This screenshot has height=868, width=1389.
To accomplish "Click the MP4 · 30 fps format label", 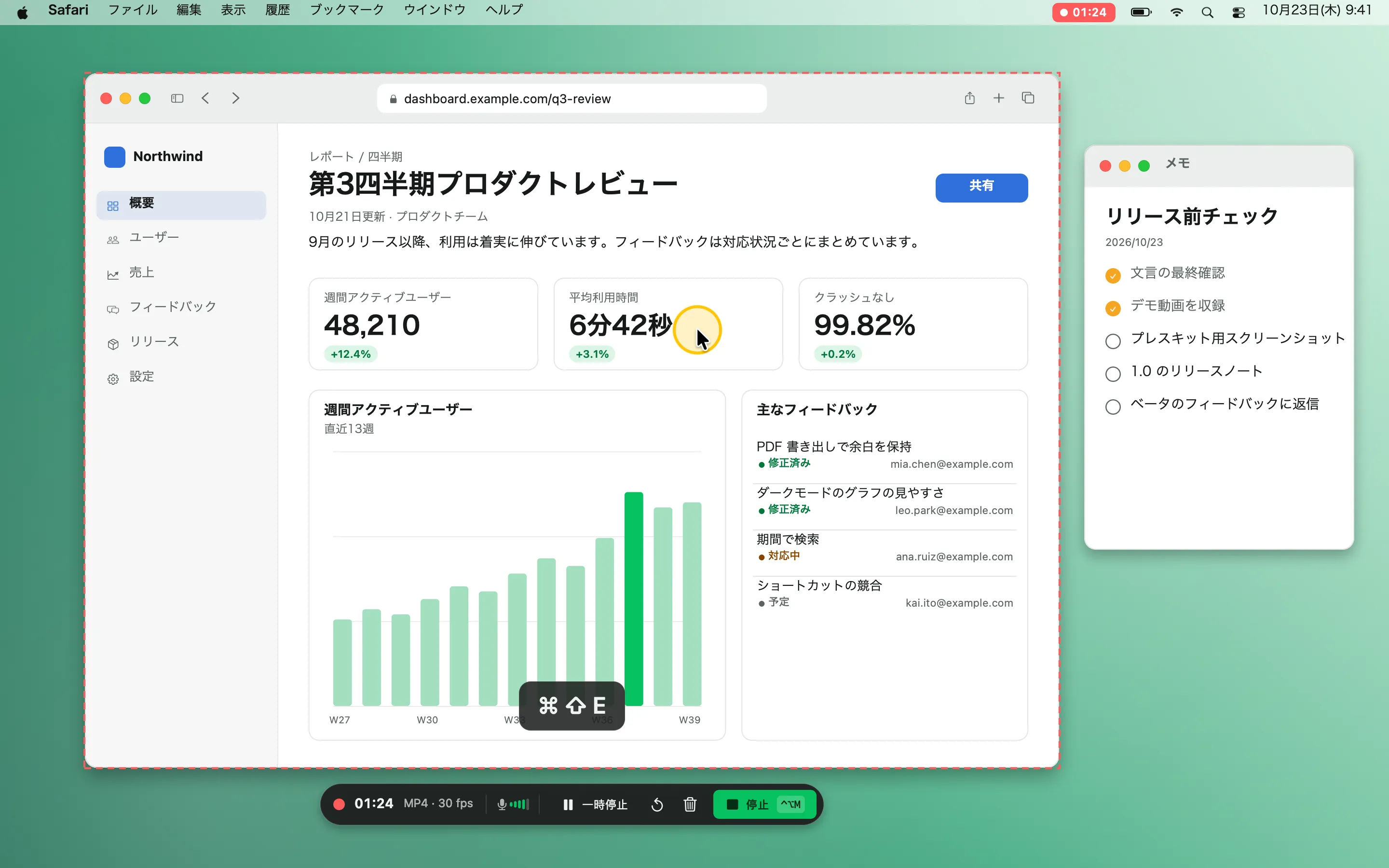I will pos(438,803).
